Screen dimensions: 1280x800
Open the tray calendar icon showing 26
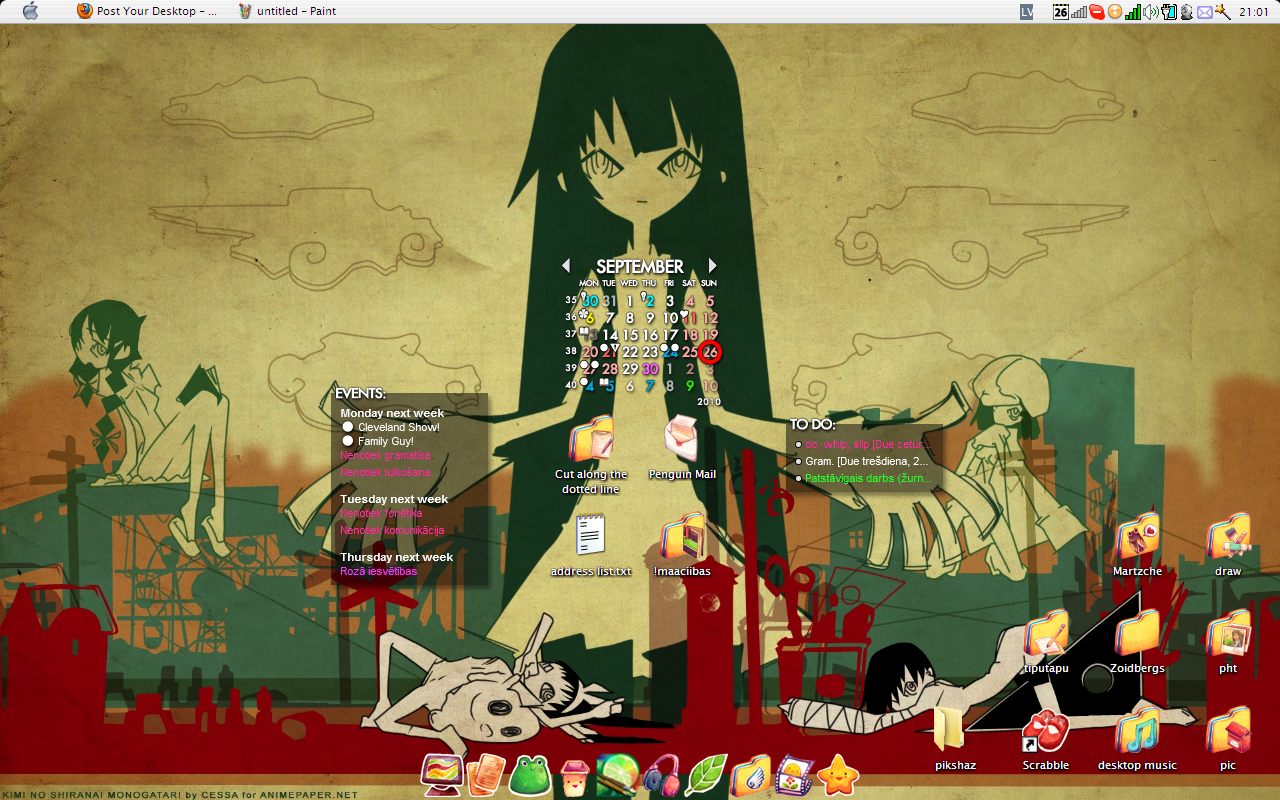1061,11
